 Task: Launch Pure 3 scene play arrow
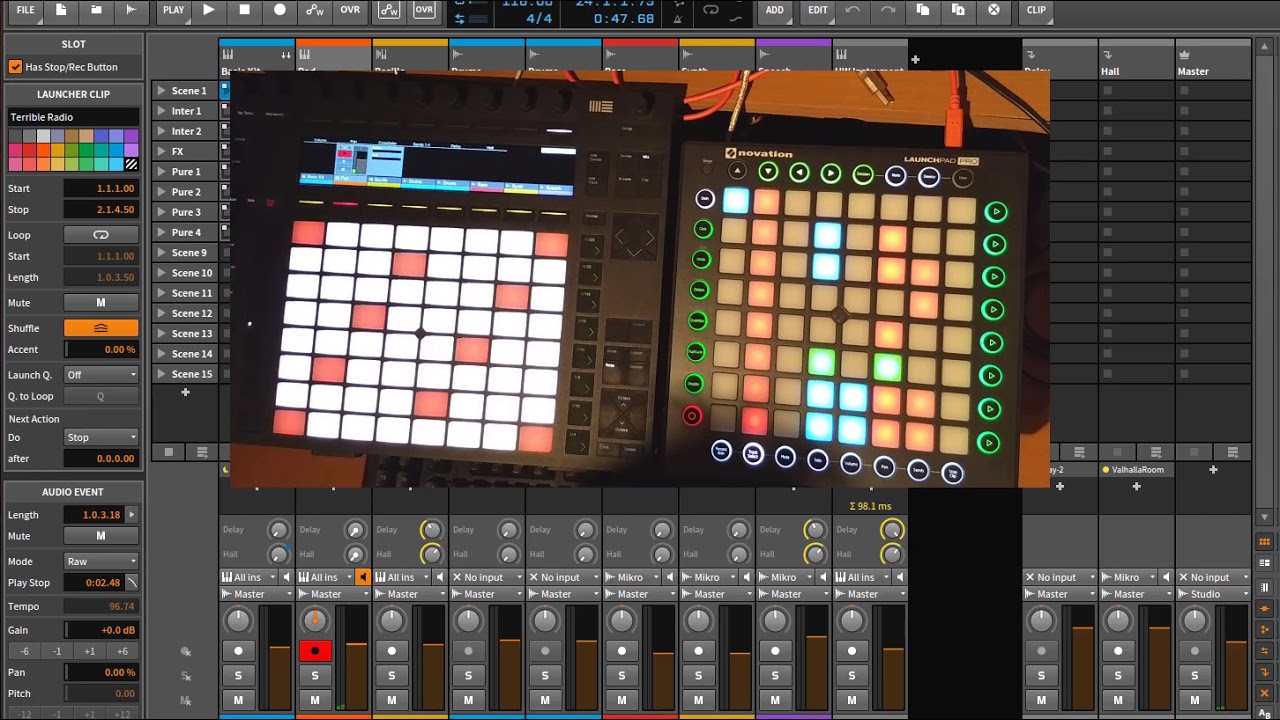[x=161, y=212]
